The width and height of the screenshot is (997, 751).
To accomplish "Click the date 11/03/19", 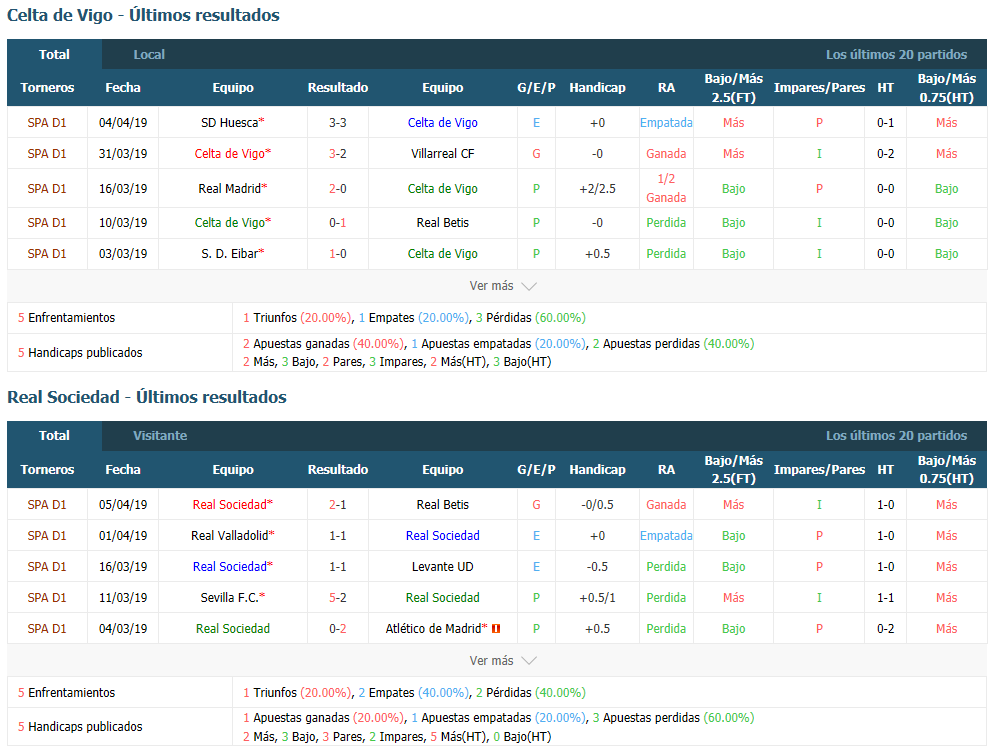I will [123, 598].
